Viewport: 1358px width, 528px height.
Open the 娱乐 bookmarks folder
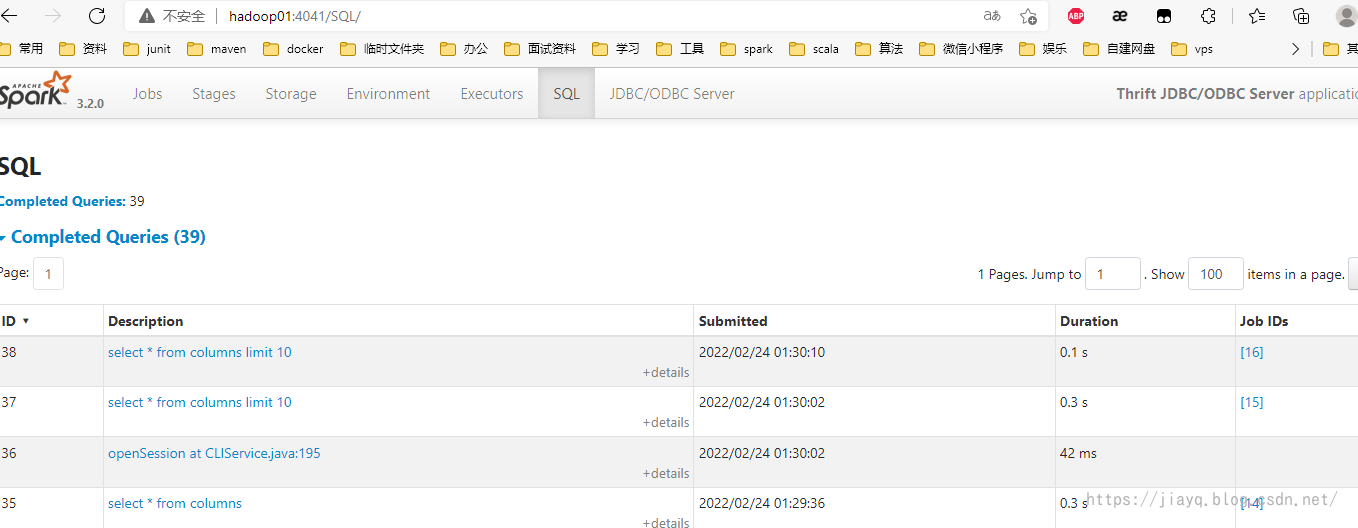(1043, 48)
